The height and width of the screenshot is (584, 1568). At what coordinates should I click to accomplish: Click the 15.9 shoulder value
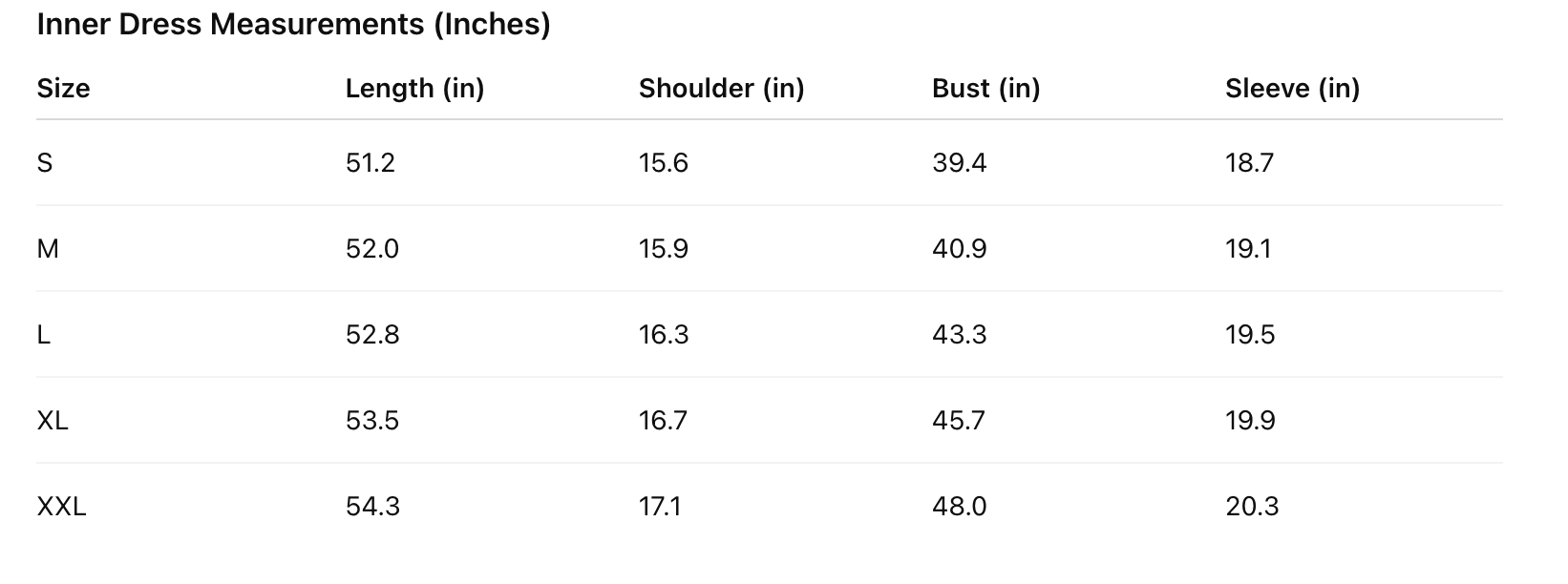tap(663, 249)
